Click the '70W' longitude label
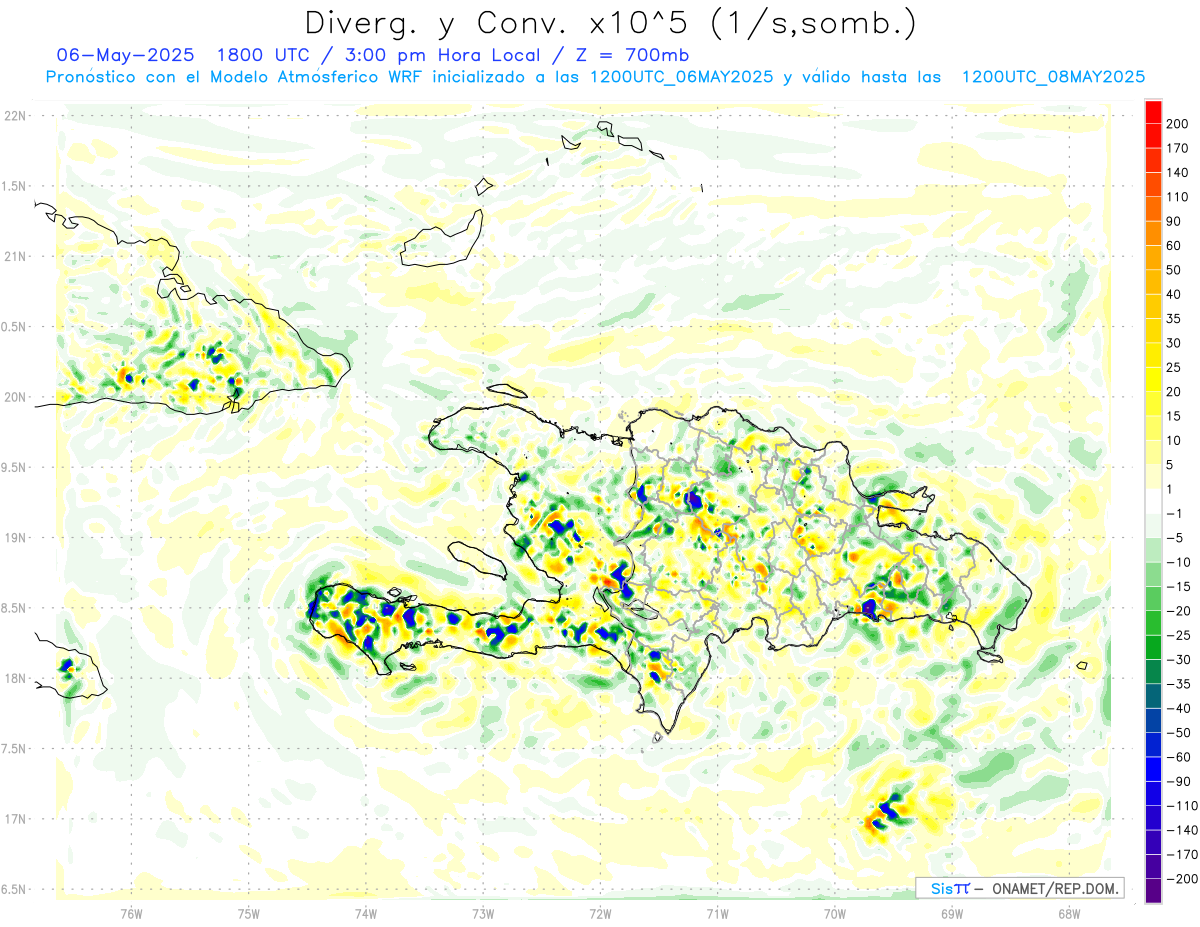 [x=835, y=914]
